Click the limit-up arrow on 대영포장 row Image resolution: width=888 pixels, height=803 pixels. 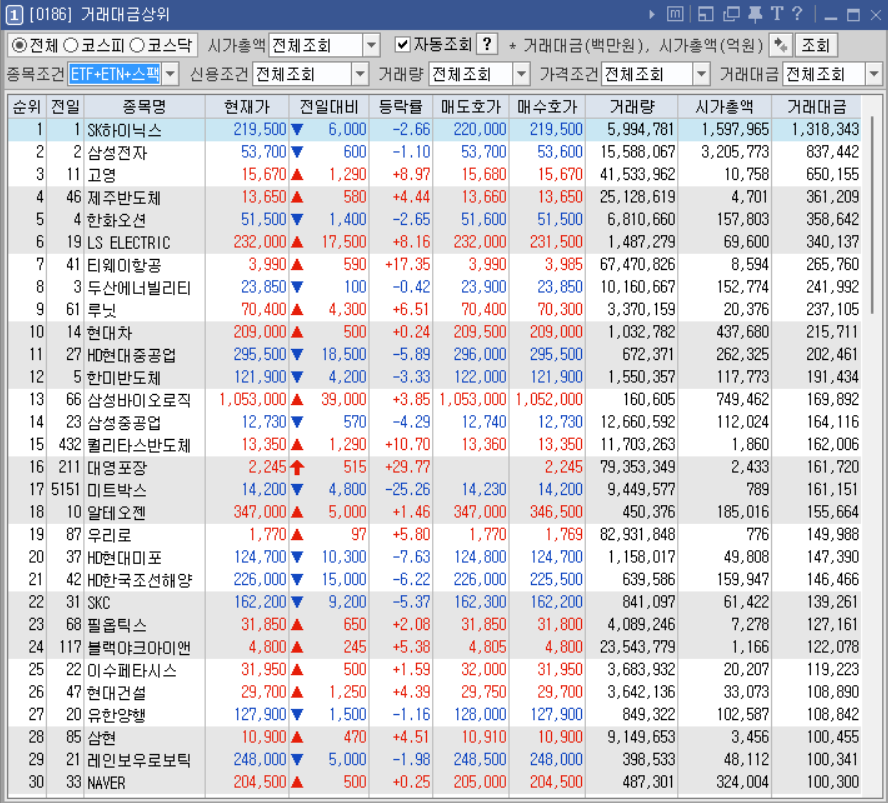297,467
